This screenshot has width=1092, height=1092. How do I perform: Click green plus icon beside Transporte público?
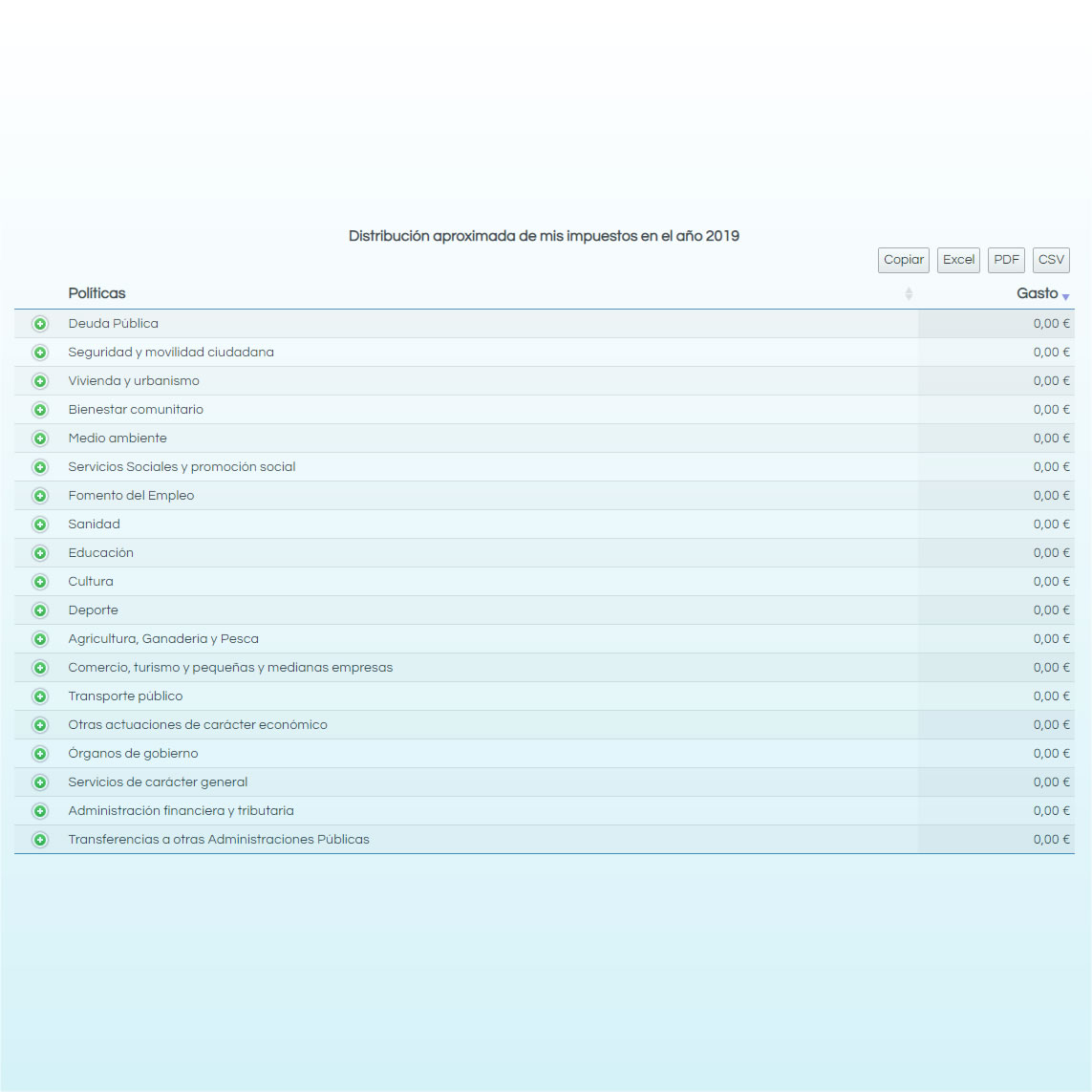(40, 696)
